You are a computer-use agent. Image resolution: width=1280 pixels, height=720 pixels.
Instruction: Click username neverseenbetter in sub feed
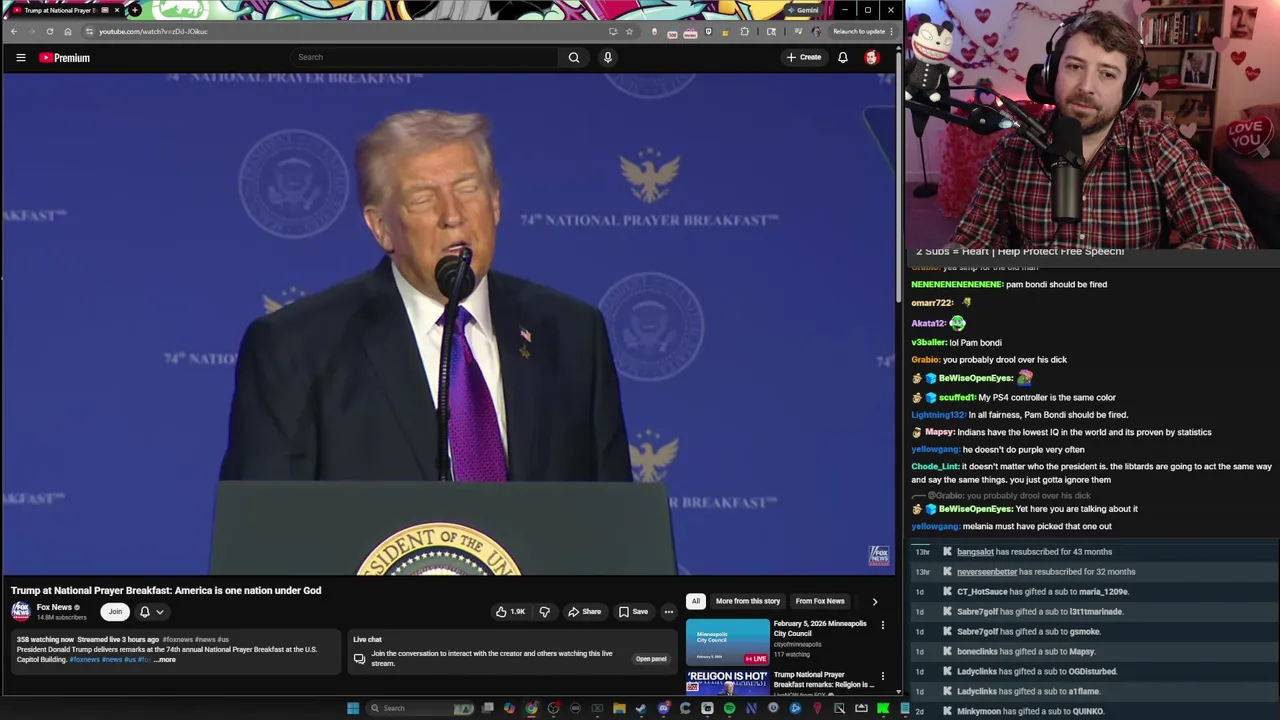987,572
